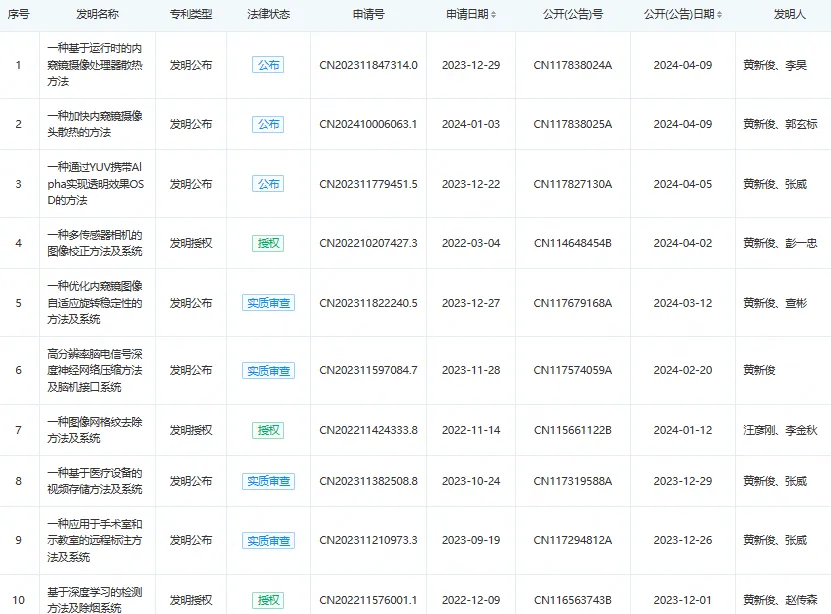Click publication number CN116563743B

pyautogui.click(x=573, y=600)
